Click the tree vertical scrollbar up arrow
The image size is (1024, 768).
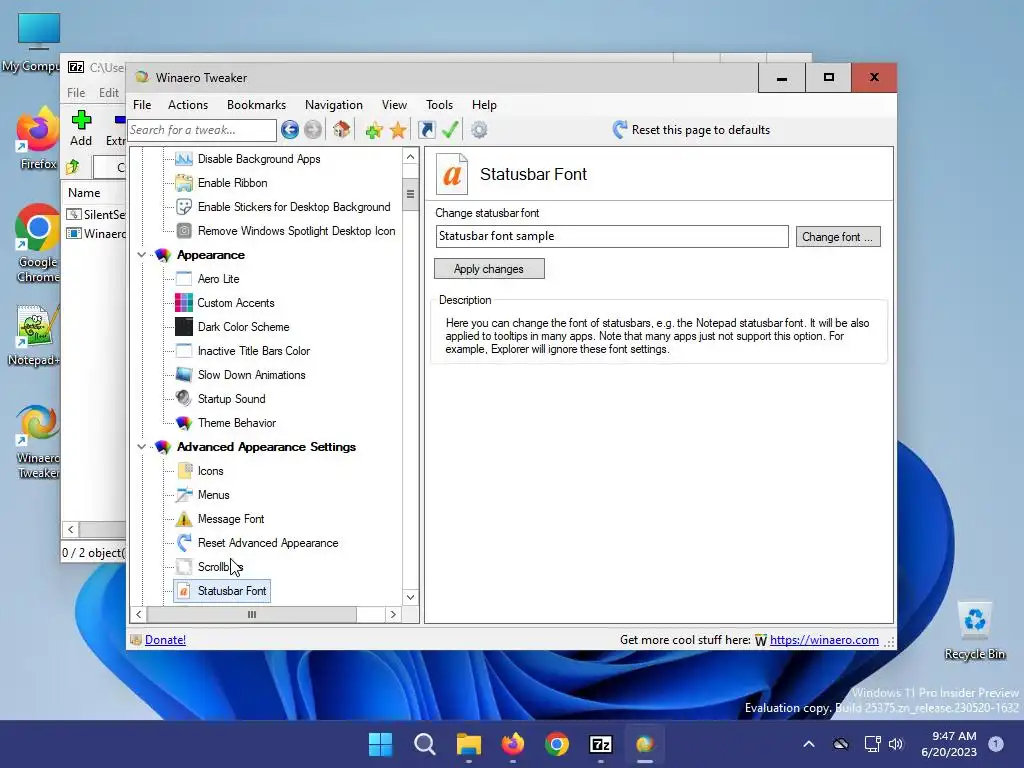coord(410,156)
